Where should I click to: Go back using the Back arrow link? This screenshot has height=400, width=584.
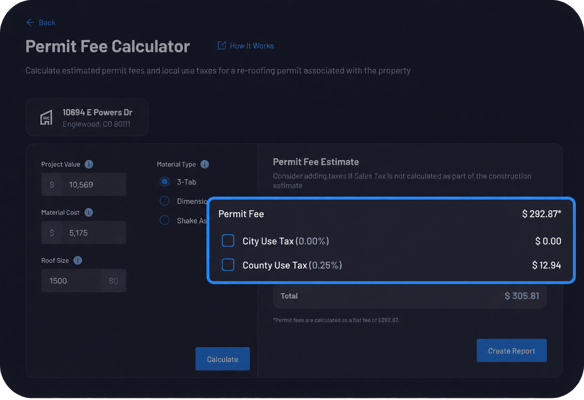click(41, 23)
